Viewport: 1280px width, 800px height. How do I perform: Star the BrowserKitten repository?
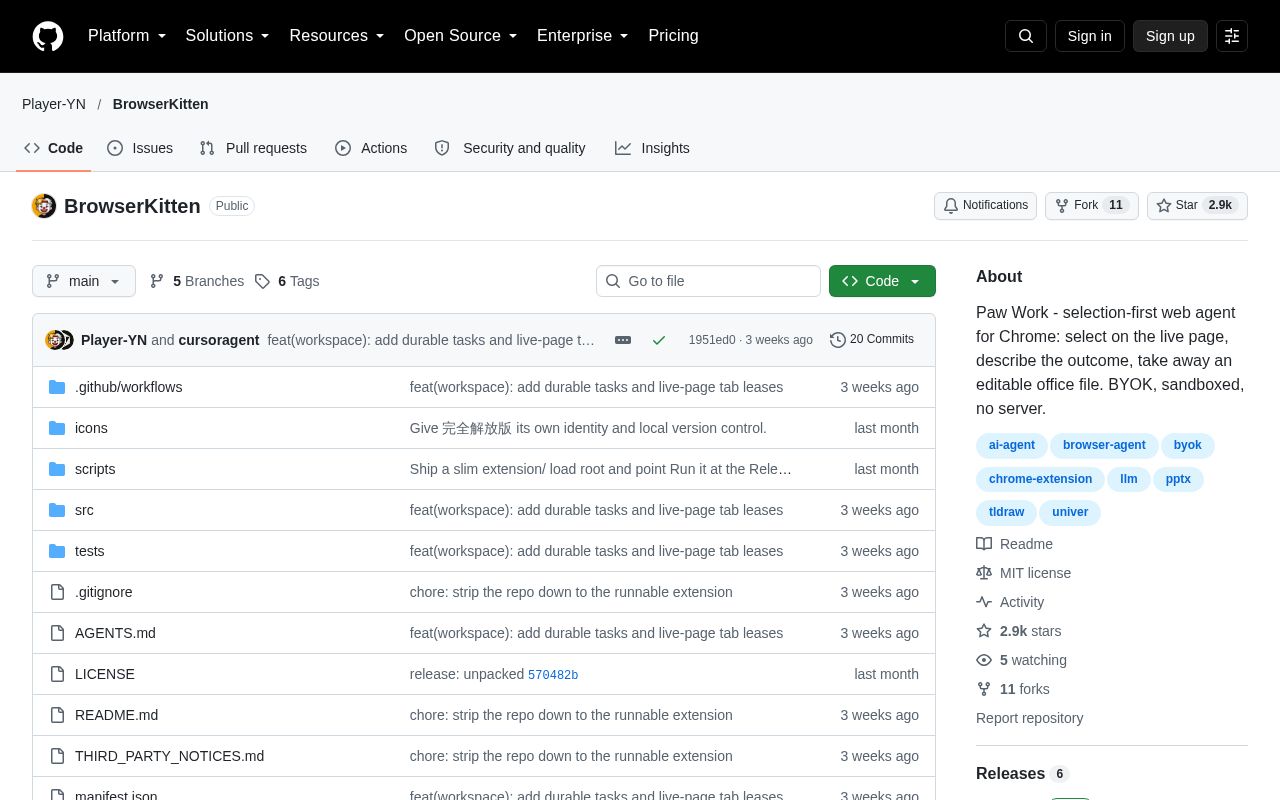click(x=1197, y=206)
